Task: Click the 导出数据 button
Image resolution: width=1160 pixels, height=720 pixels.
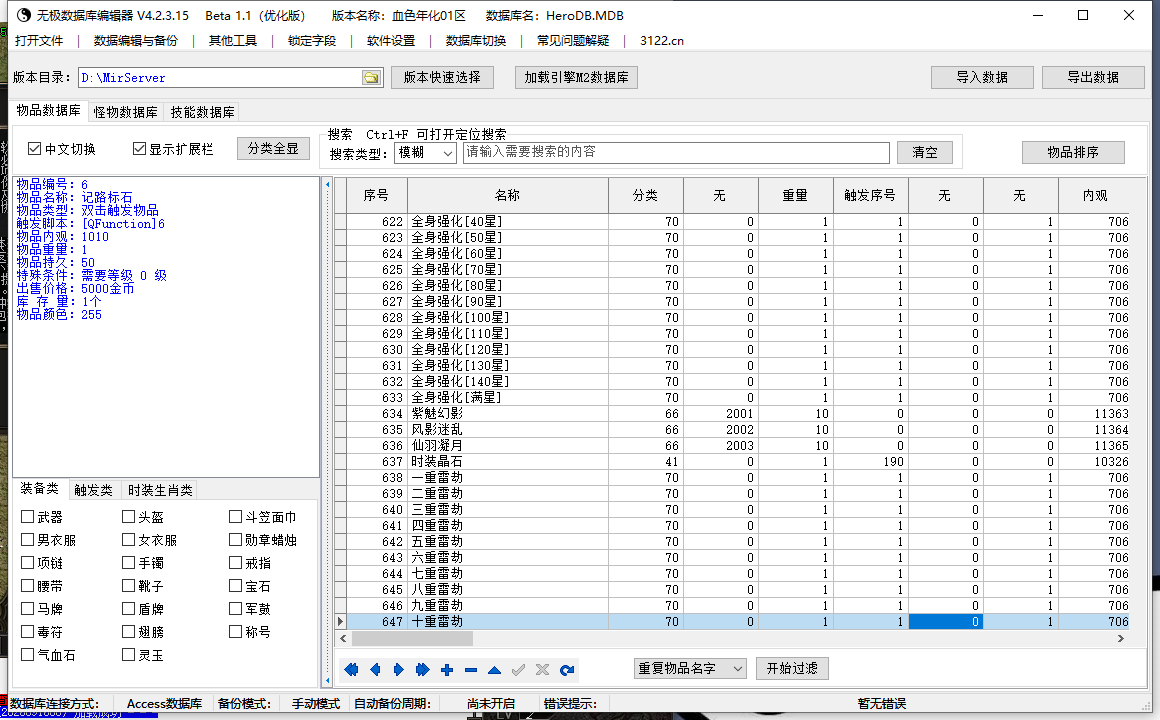Action: (x=1093, y=77)
